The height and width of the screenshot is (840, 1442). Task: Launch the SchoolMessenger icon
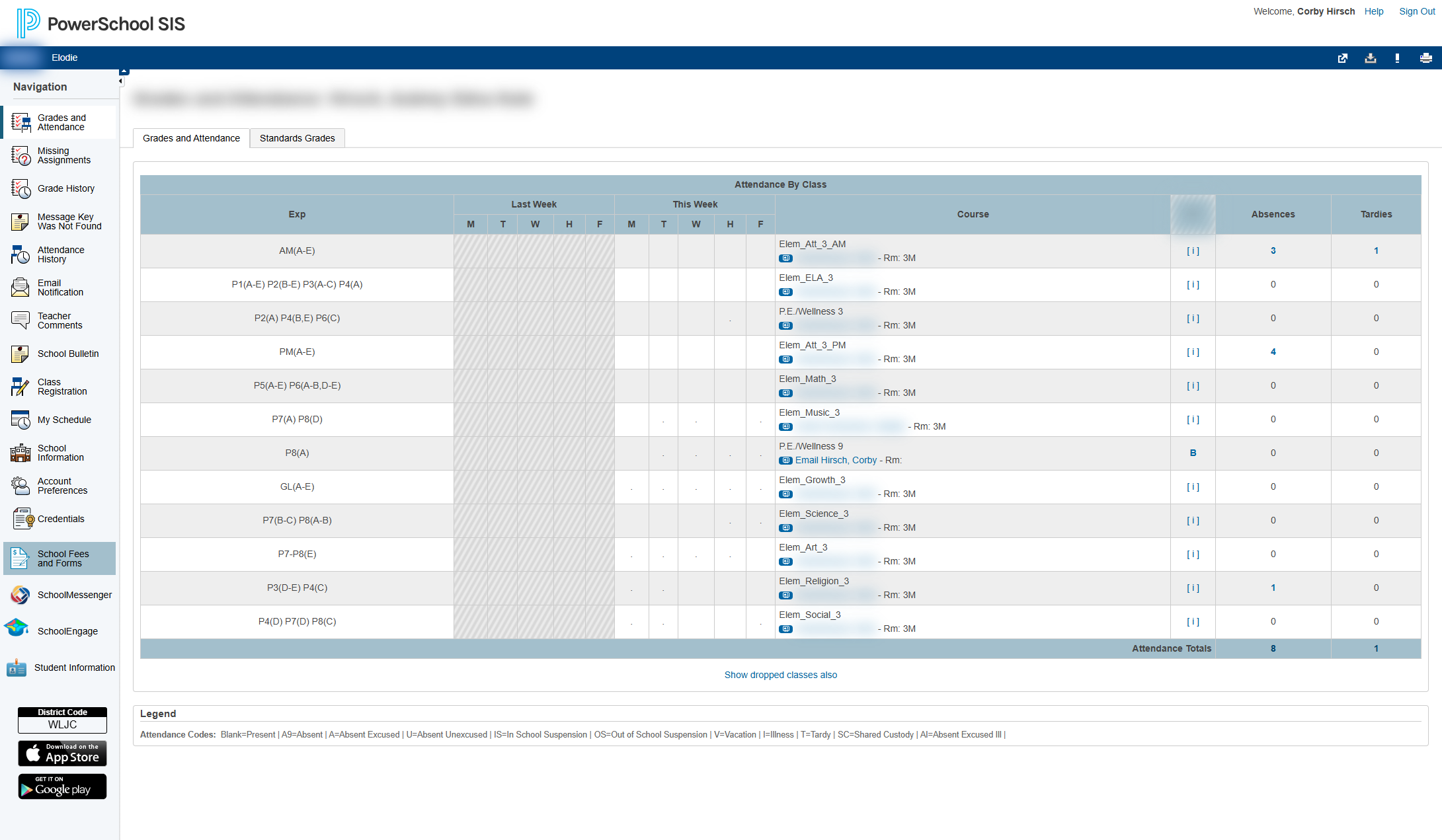tap(20, 595)
